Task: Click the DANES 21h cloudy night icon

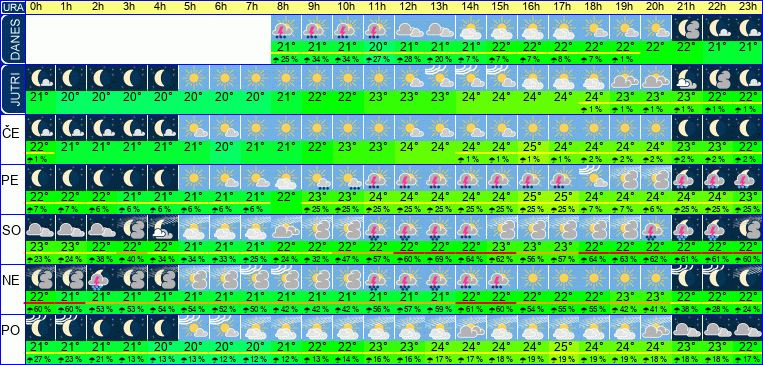Action: pos(687,28)
